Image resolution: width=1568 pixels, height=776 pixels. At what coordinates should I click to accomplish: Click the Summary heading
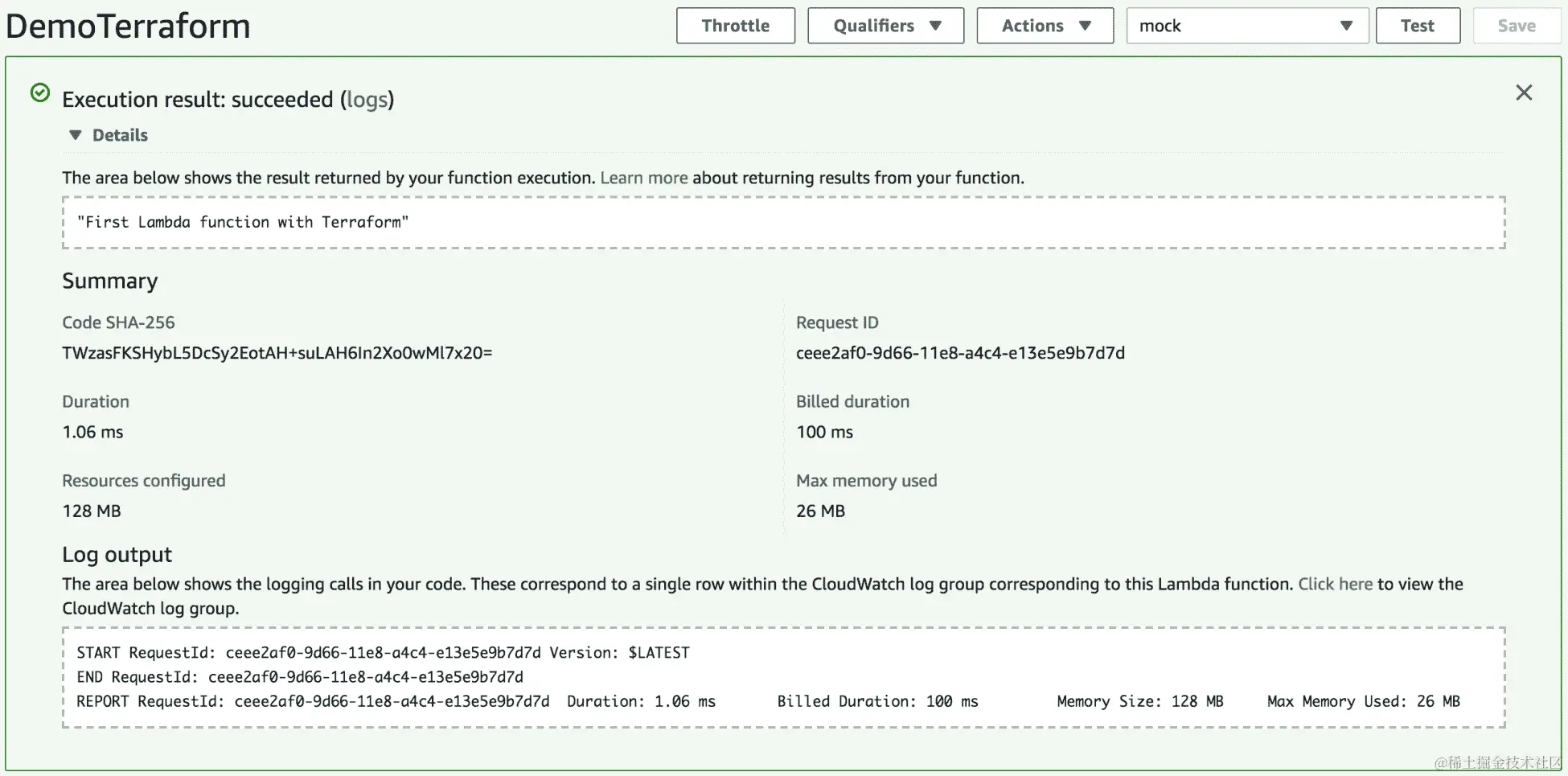click(x=110, y=281)
